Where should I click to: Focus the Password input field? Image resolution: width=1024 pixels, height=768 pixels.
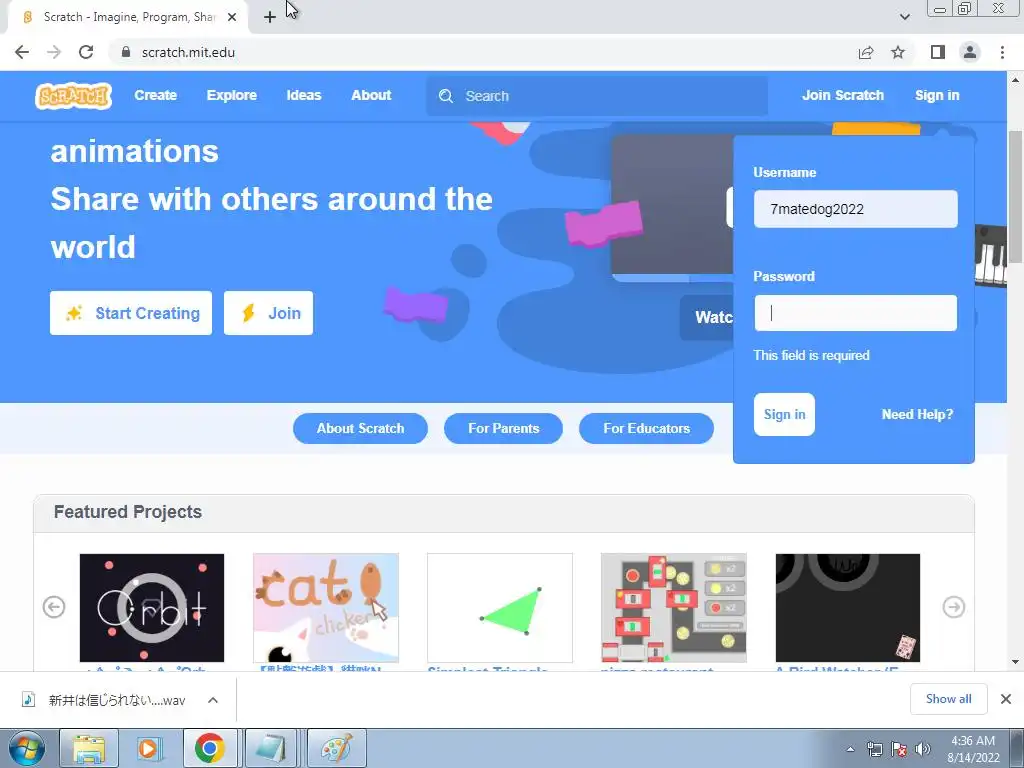click(x=856, y=313)
